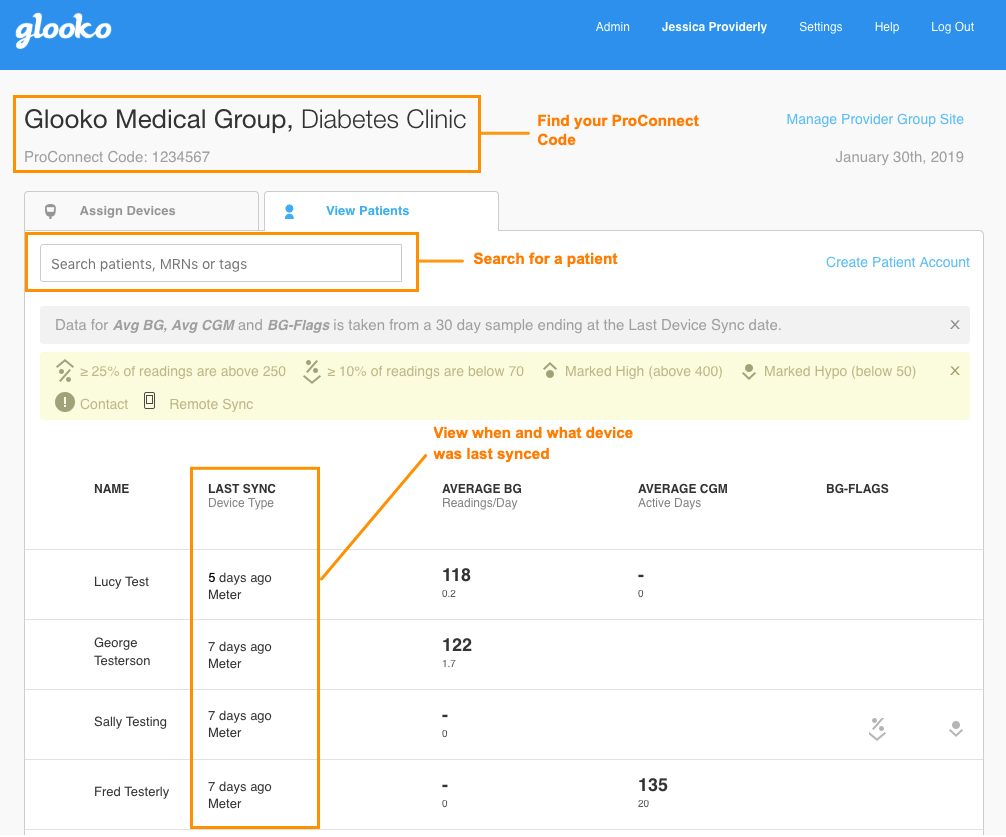Sort by the LAST SYNC column header

click(x=242, y=489)
